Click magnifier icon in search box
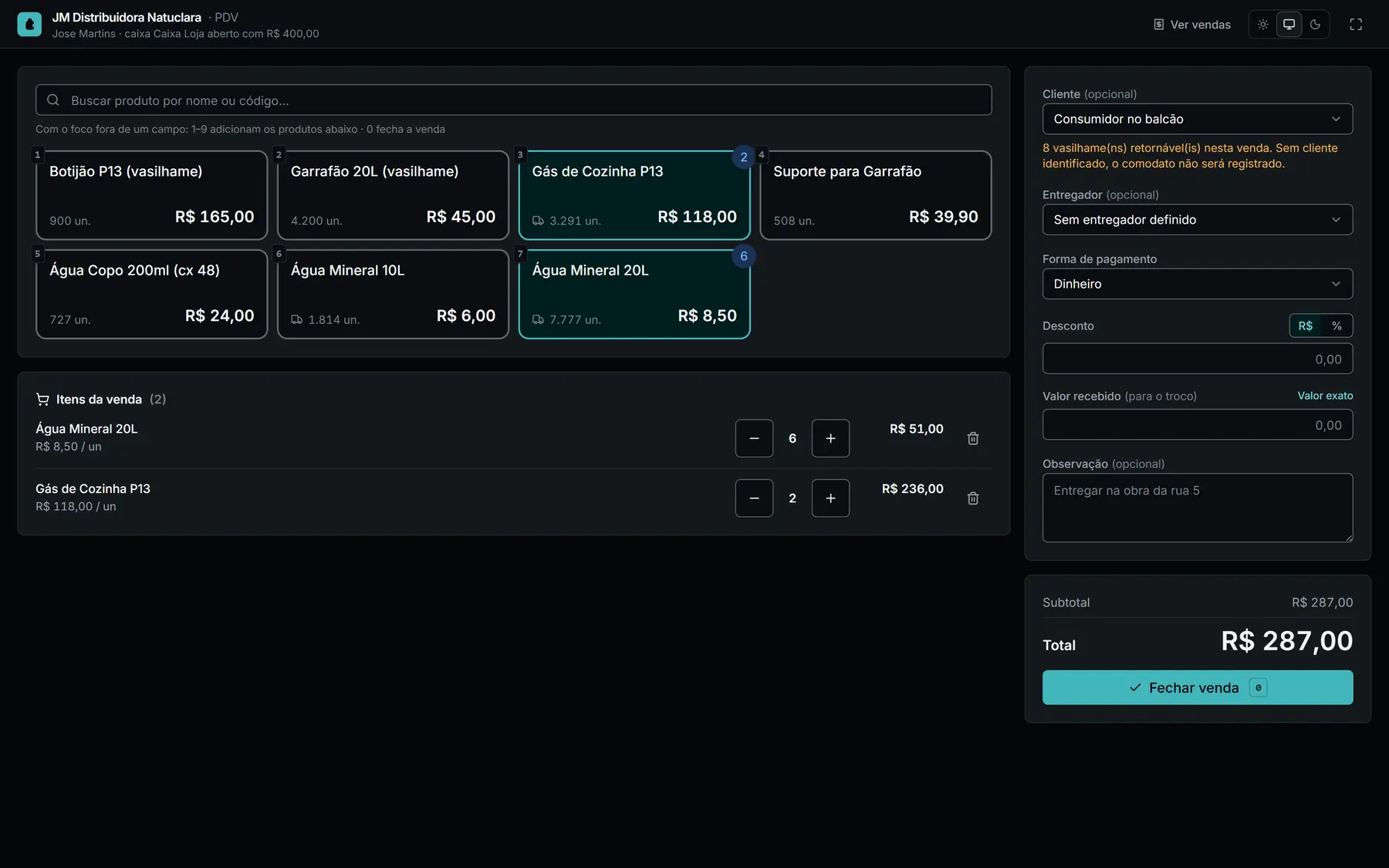Image resolution: width=1389 pixels, height=868 pixels. click(53, 100)
